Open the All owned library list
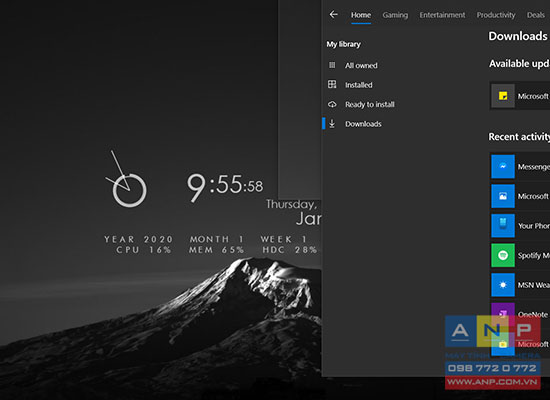This screenshot has width=550, height=400. (361, 65)
